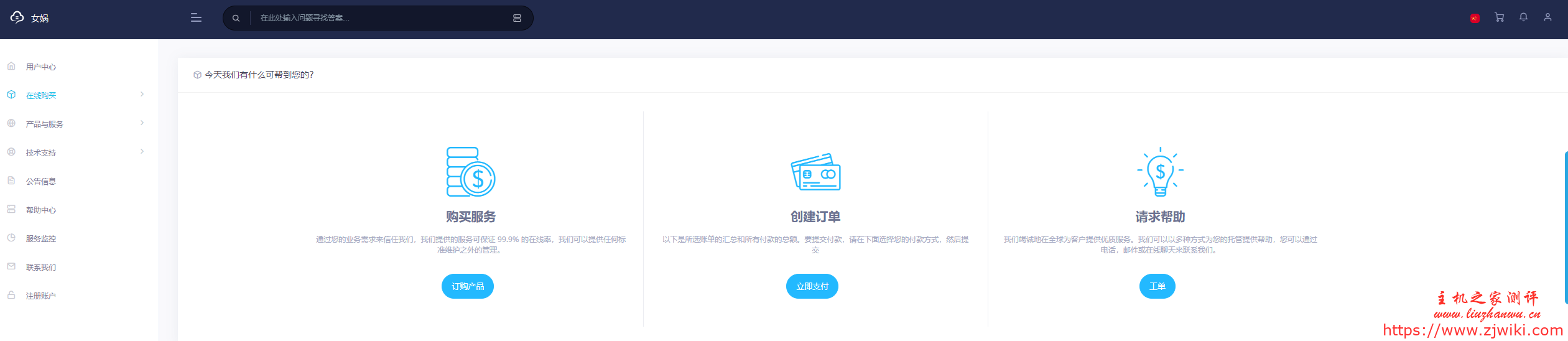Click the credit card icon above 创建订单
This screenshot has height=341, width=1568.
tap(815, 172)
